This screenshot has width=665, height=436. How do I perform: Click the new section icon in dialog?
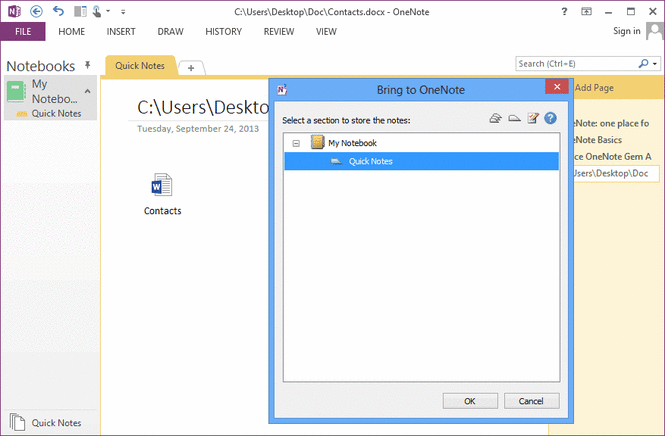514,118
